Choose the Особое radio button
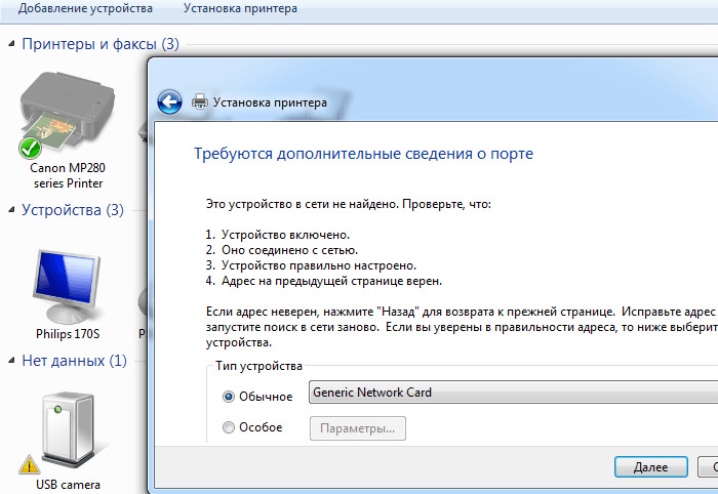 pos(228,428)
